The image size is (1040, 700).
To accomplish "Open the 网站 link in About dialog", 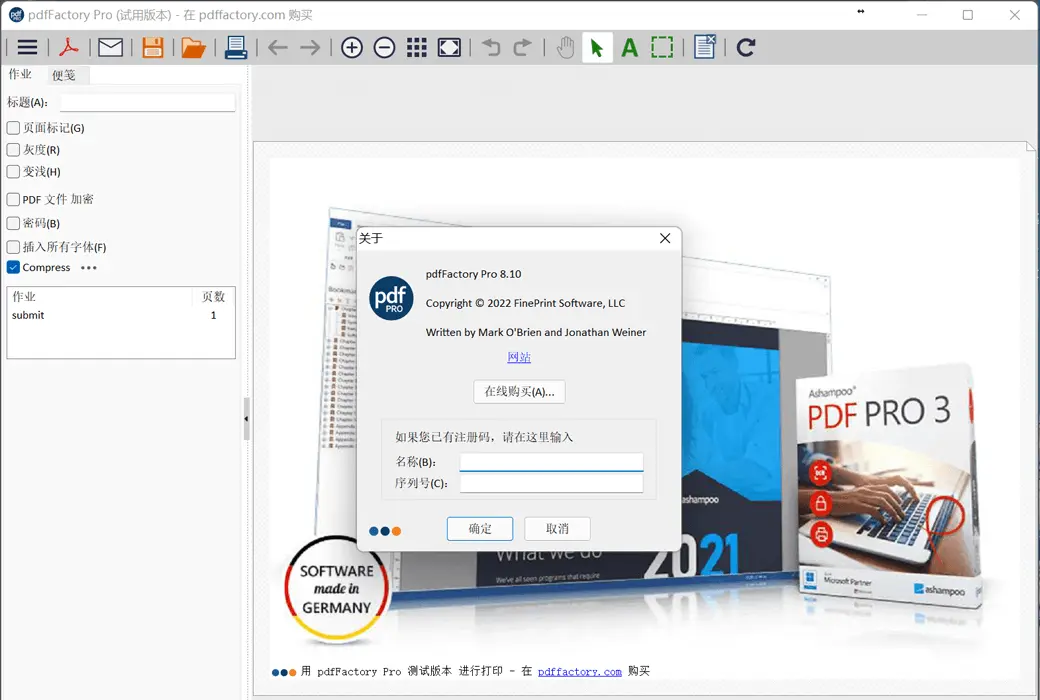I will [x=519, y=357].
